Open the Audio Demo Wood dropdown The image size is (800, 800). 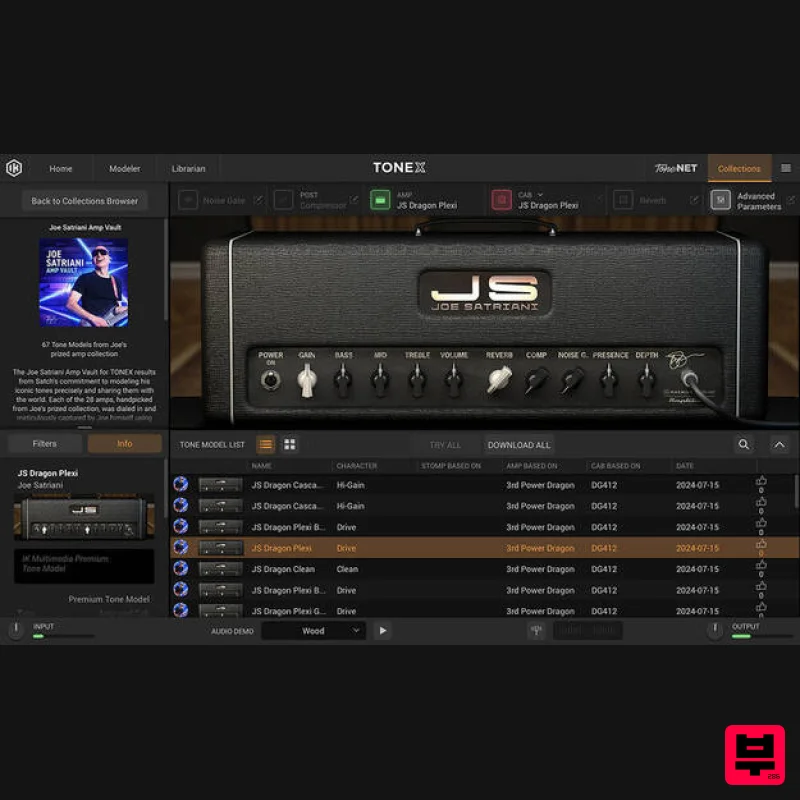coord(313,631)
